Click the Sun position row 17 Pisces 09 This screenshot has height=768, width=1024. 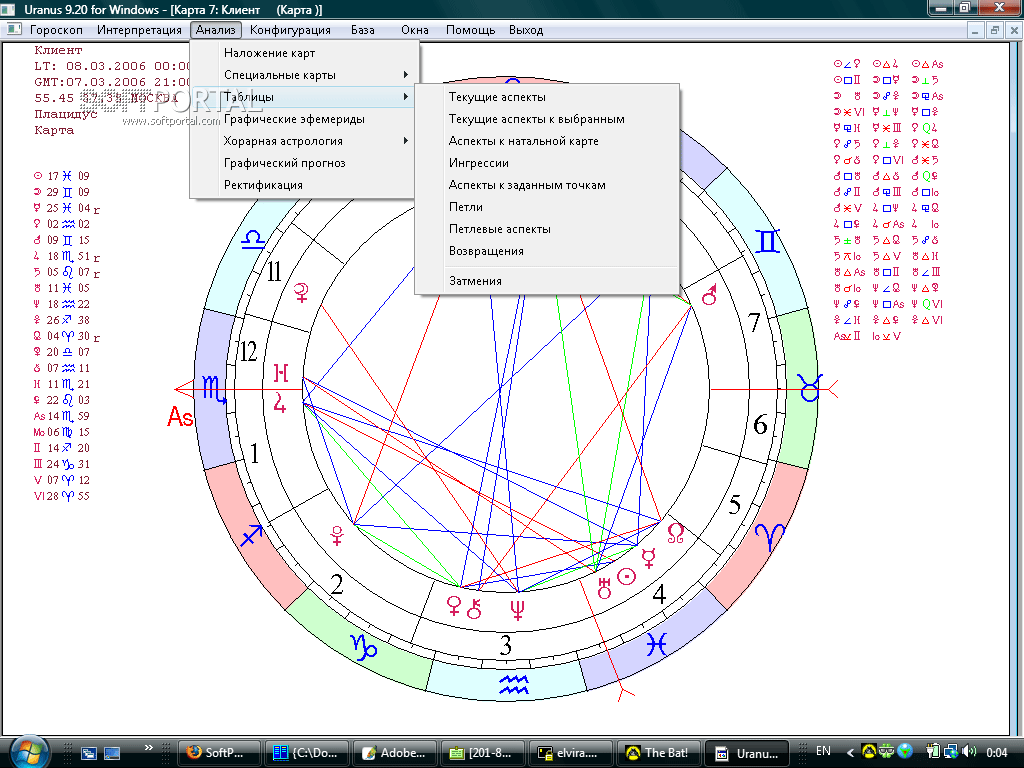(x=62, y=176)
